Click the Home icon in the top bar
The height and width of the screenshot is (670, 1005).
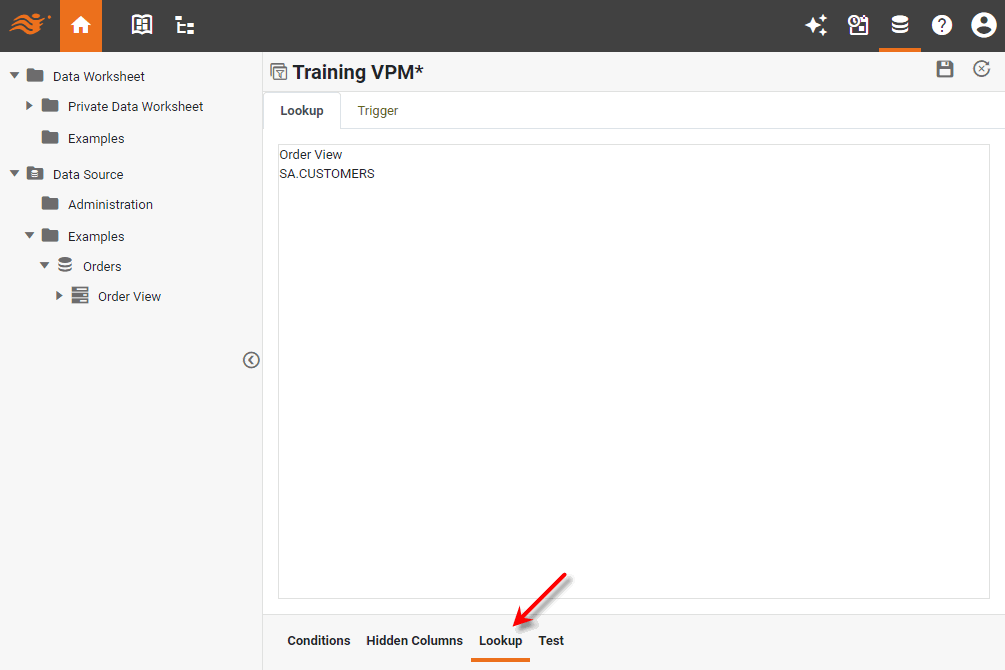[80, 25]
